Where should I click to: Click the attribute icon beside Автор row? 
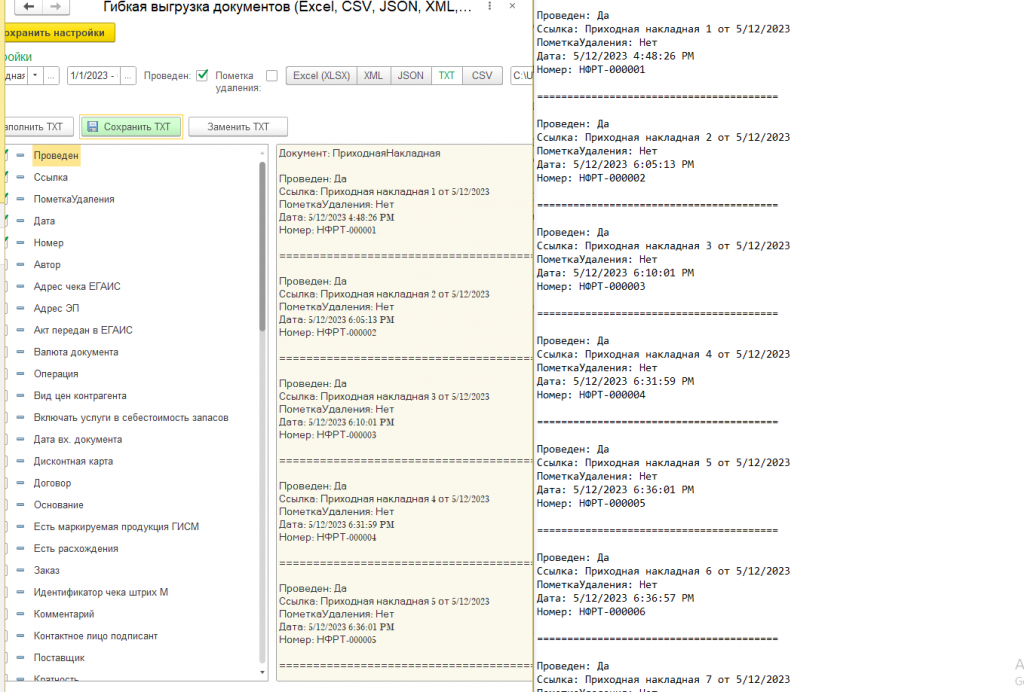tap(20, 264)
